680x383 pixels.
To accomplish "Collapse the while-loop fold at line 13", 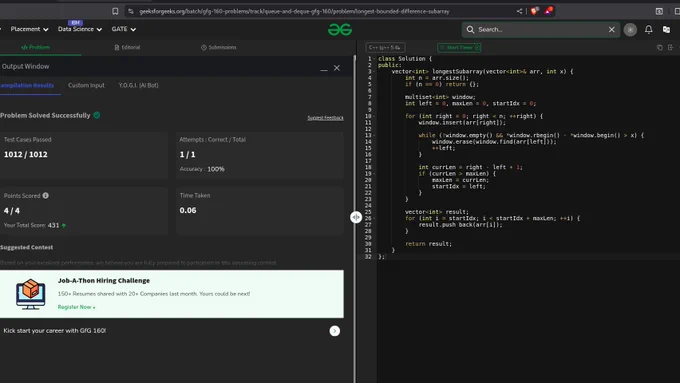I will 374,135.
